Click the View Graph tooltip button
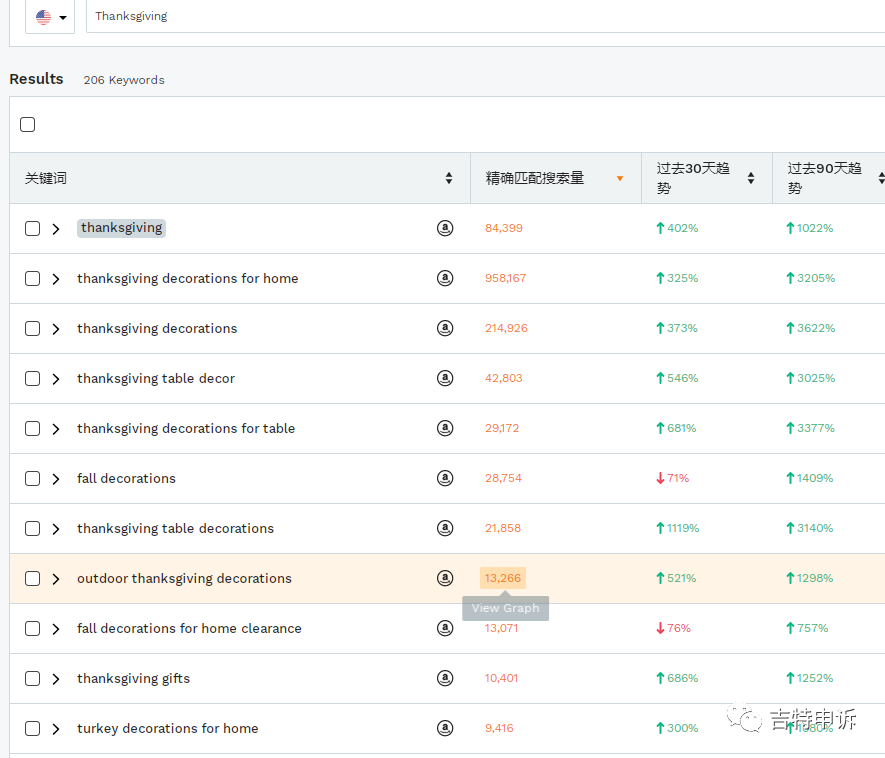The height and width of the screenshot is (758, 885). point(505,608)
